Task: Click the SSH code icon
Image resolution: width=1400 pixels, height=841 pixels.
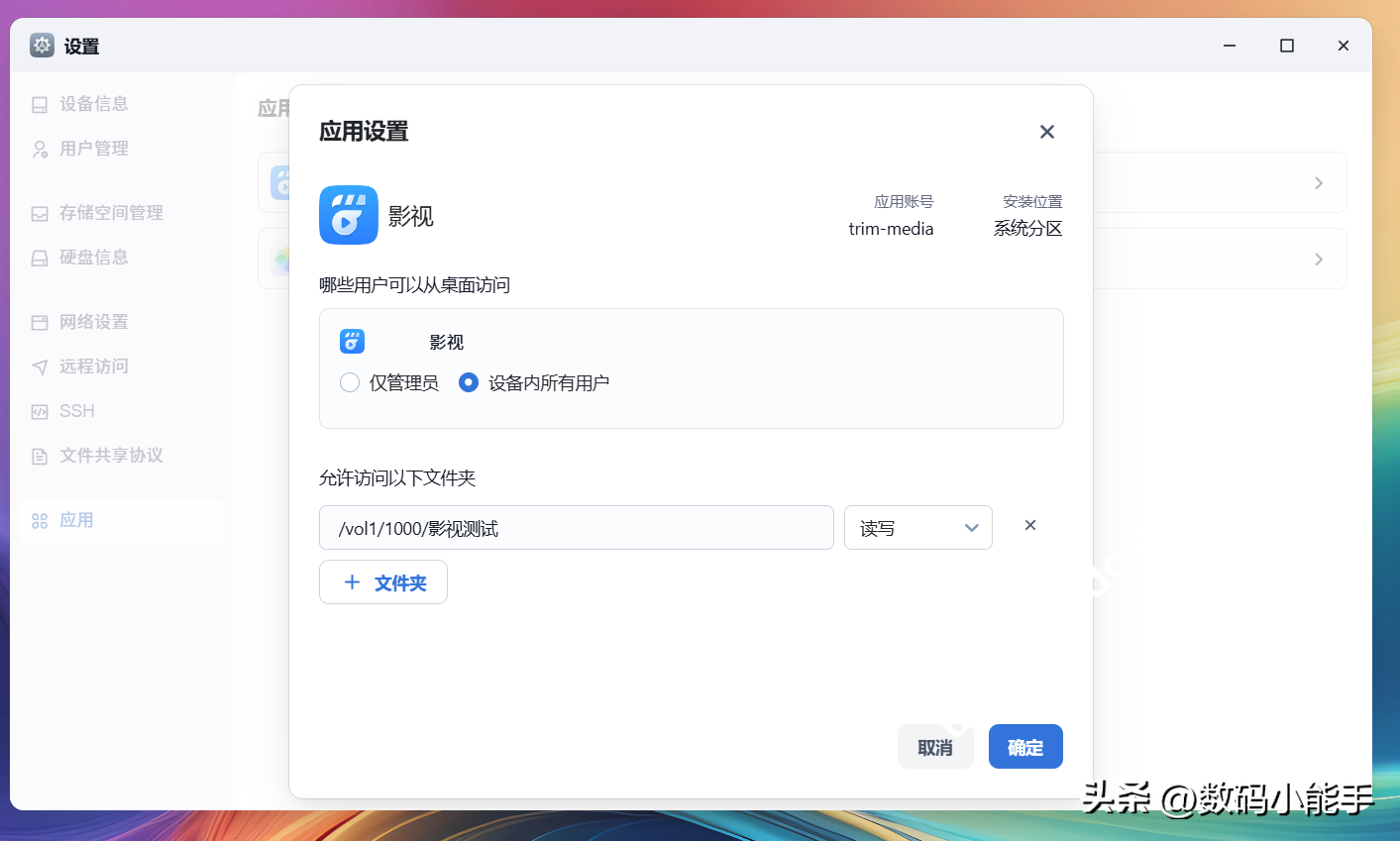Action: click(x=40, y=412)
